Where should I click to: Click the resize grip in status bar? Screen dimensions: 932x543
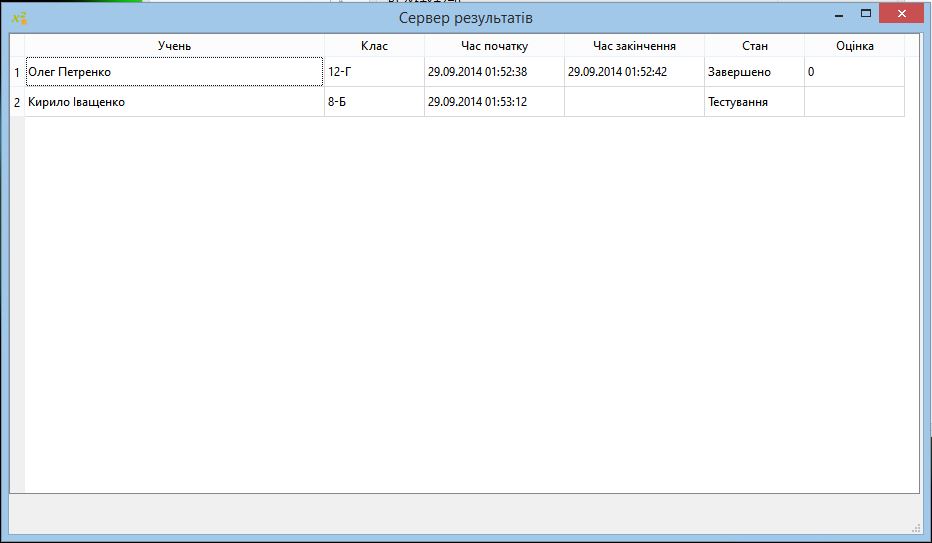click(x=916, y=528)
